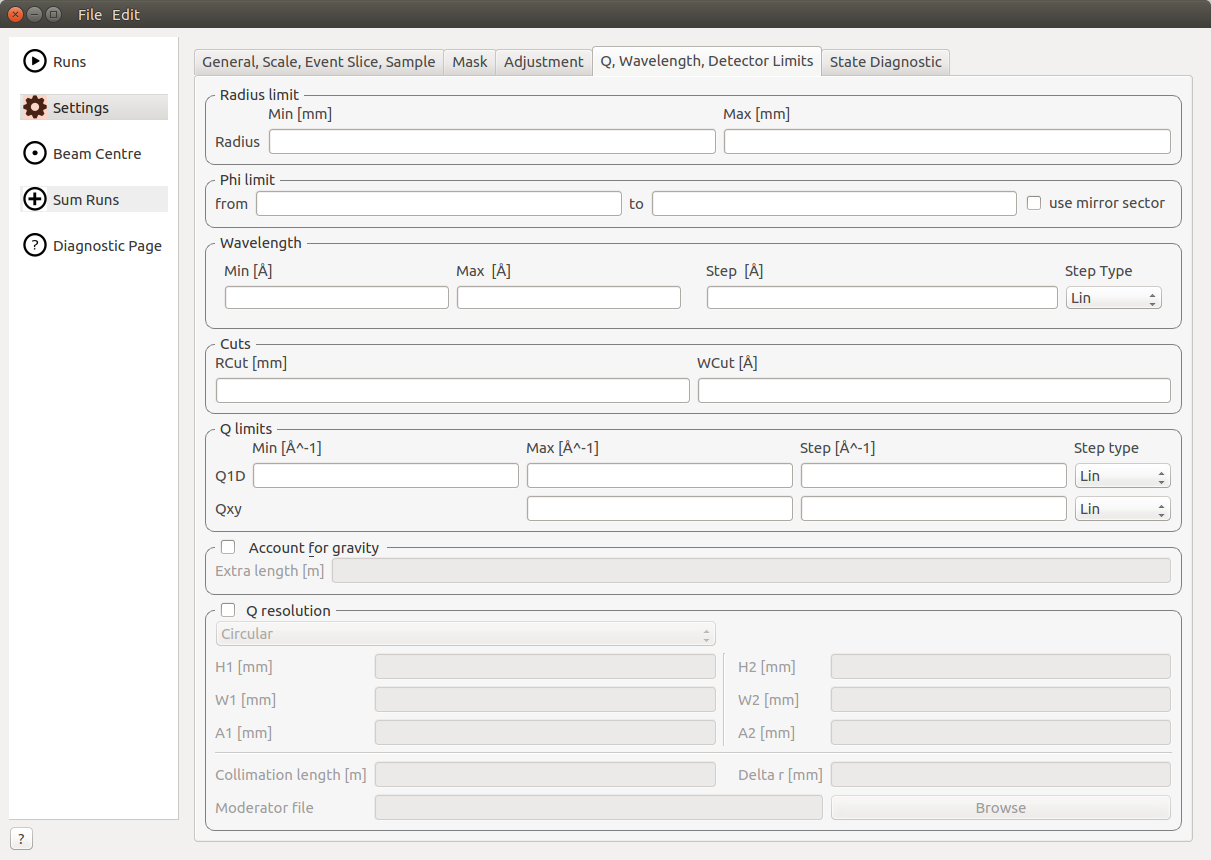This screenshot has width=1211, height=860.
Task: Open the Diagnostic Page question icon
Action: point(35,246)
